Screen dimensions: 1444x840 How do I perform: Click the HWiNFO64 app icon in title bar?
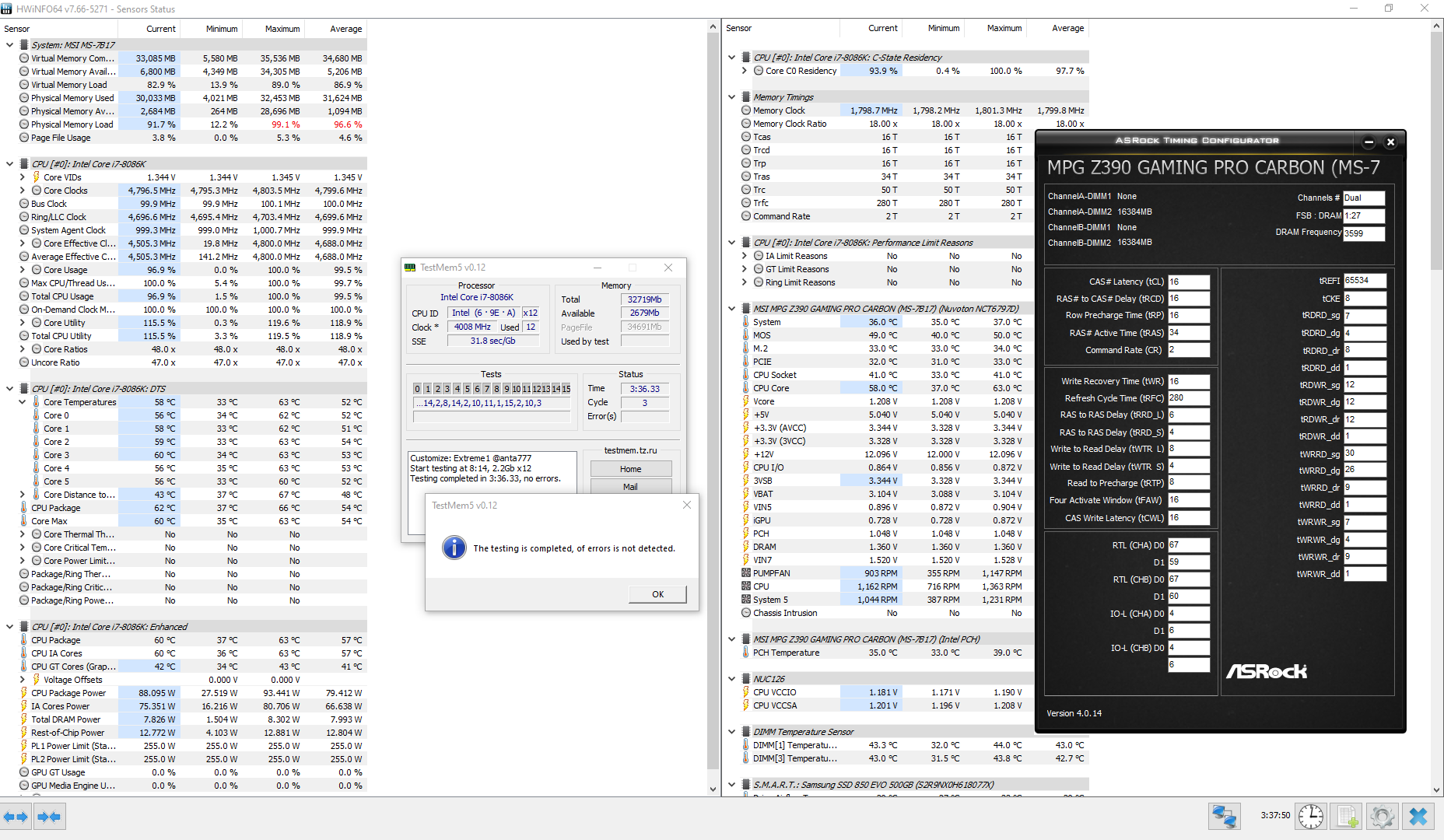click(7, 9)
